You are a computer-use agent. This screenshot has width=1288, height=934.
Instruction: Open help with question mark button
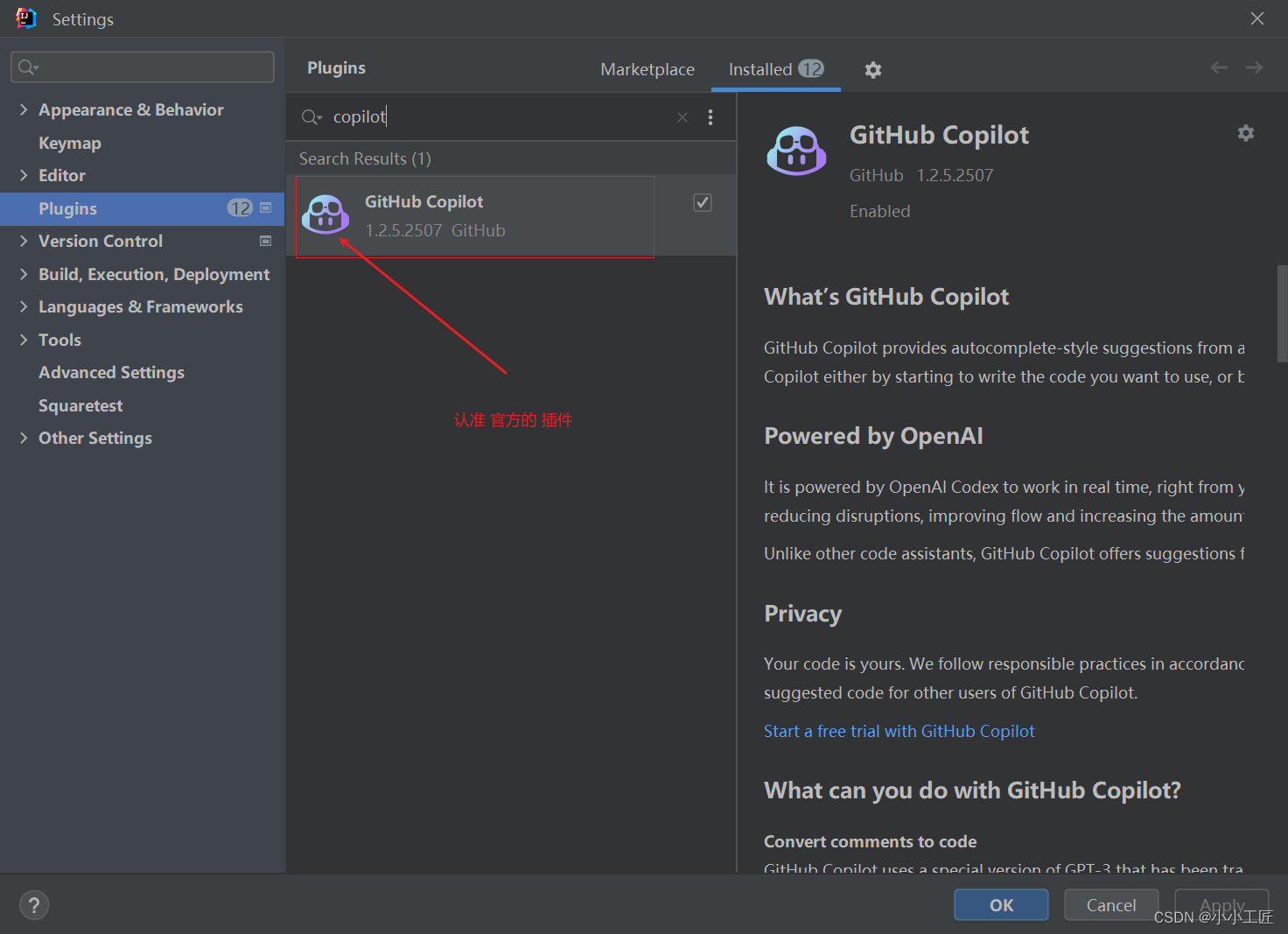coord(34,905)
